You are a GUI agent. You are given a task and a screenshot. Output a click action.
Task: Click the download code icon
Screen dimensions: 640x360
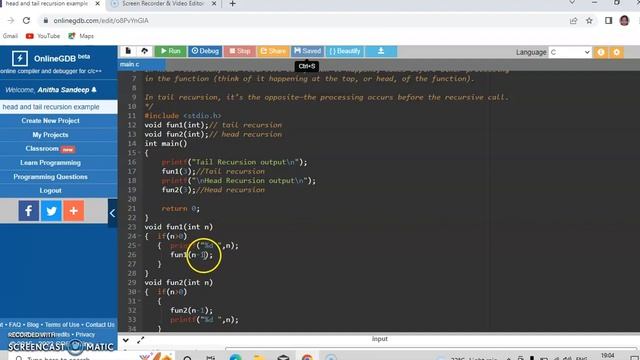tap(381, 51)
